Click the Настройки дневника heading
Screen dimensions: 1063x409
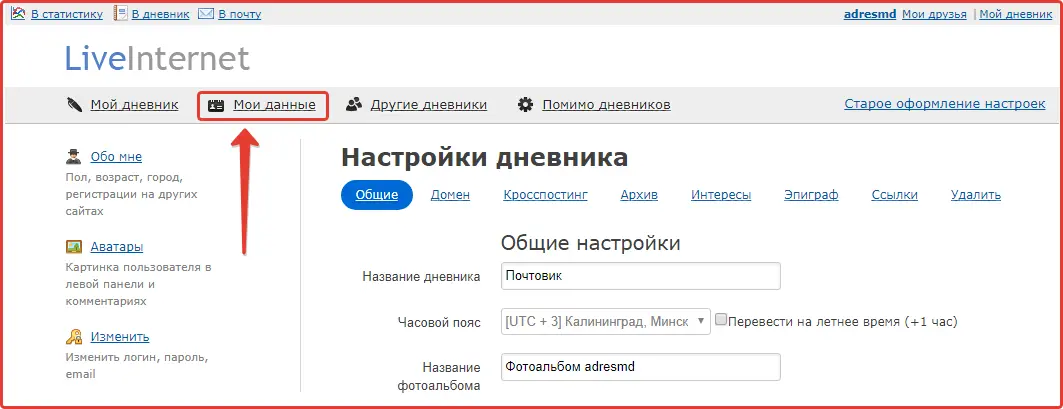[x=484, y=157]
